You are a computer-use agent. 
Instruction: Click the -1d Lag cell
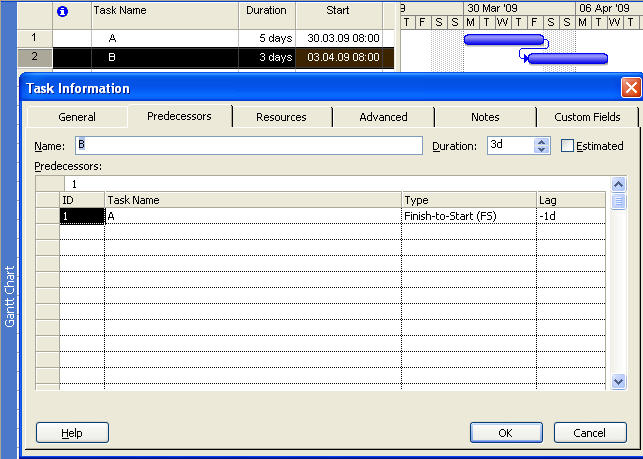click(570, 215)
